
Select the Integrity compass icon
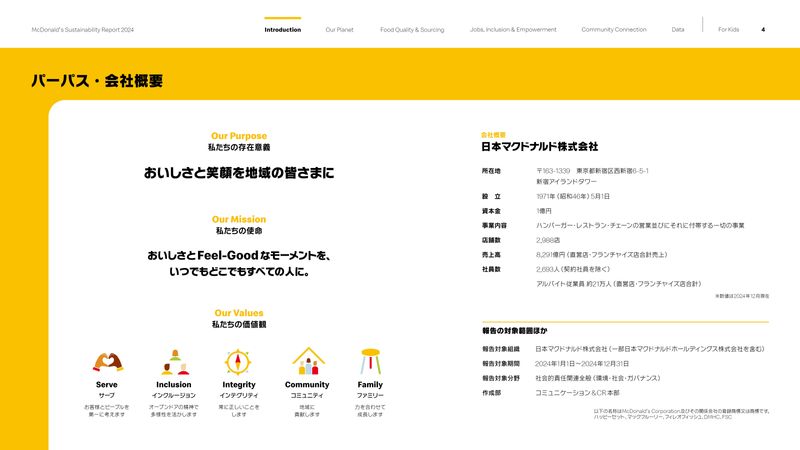coord(239,360)
